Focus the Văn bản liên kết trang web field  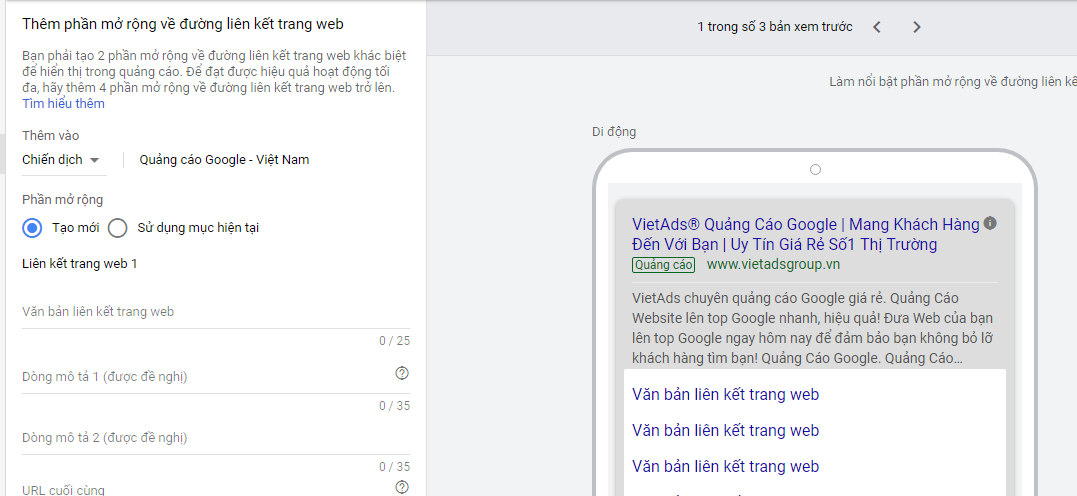click(x=216, y=312)
